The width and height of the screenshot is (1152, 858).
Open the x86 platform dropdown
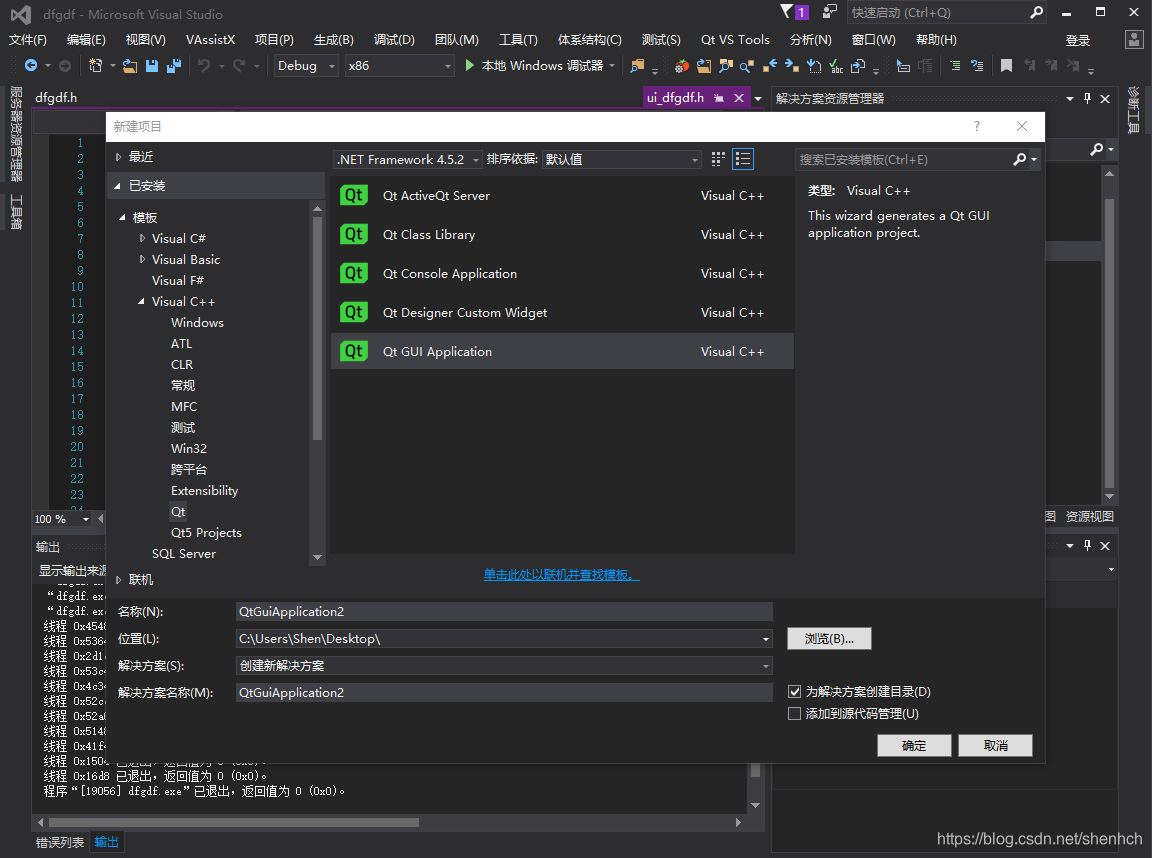pyautogui.click(x=400, y=65)
